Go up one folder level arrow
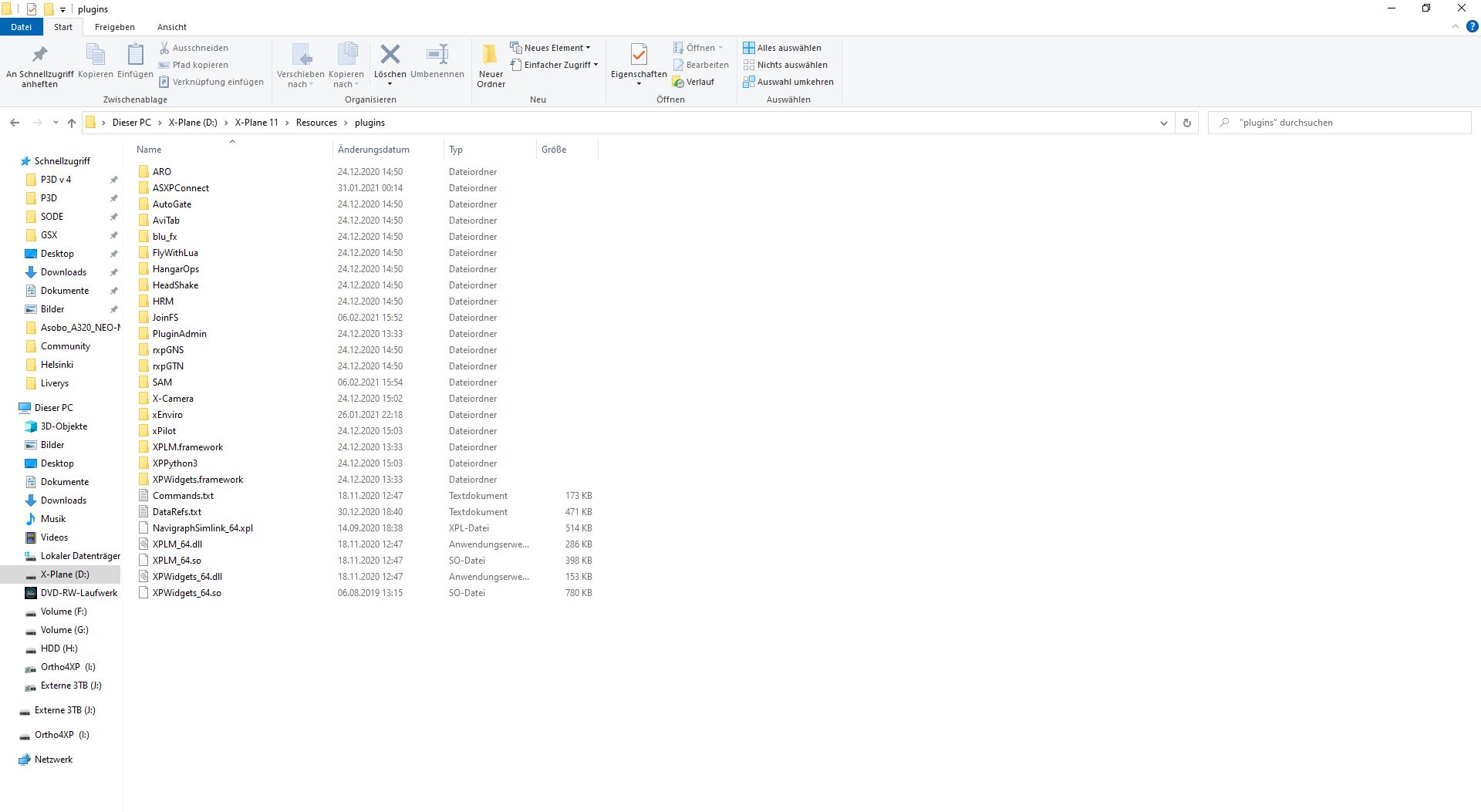Screen dimensions: 1481x812 coord(72,123)
